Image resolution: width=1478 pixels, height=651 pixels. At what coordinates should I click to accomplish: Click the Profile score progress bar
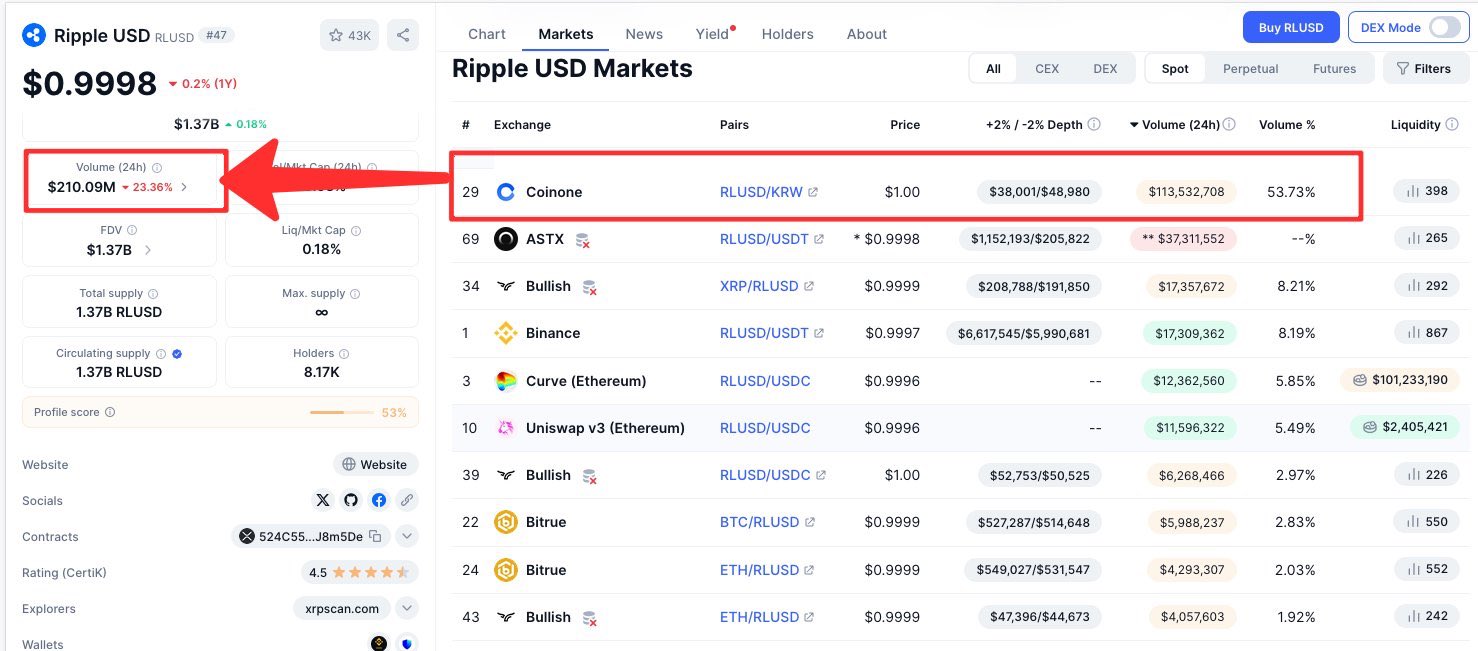(342, 412)
